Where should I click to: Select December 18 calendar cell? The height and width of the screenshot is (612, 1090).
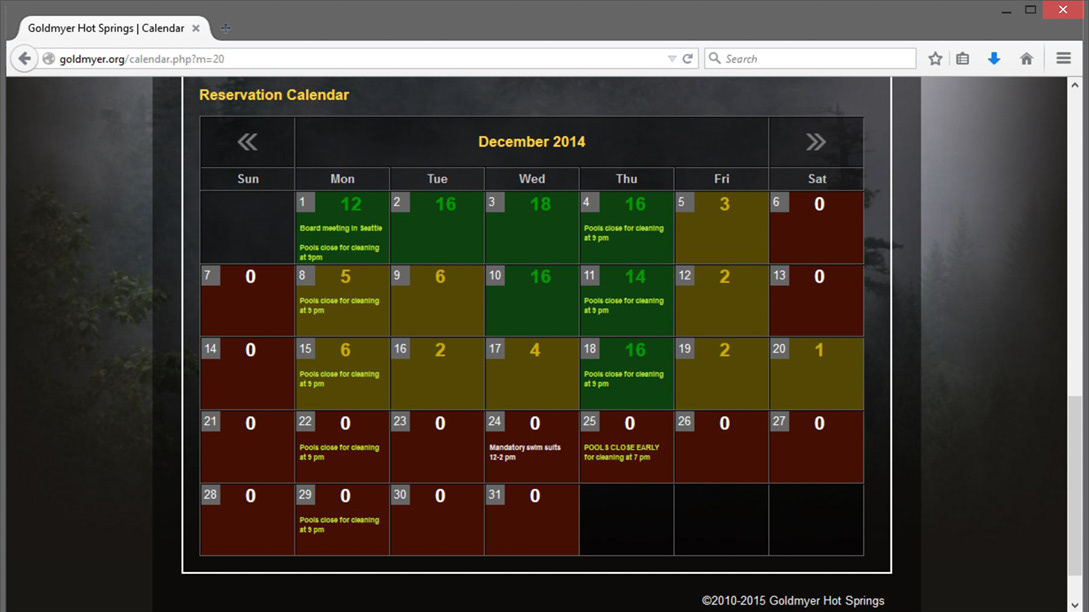pos(626,373)
